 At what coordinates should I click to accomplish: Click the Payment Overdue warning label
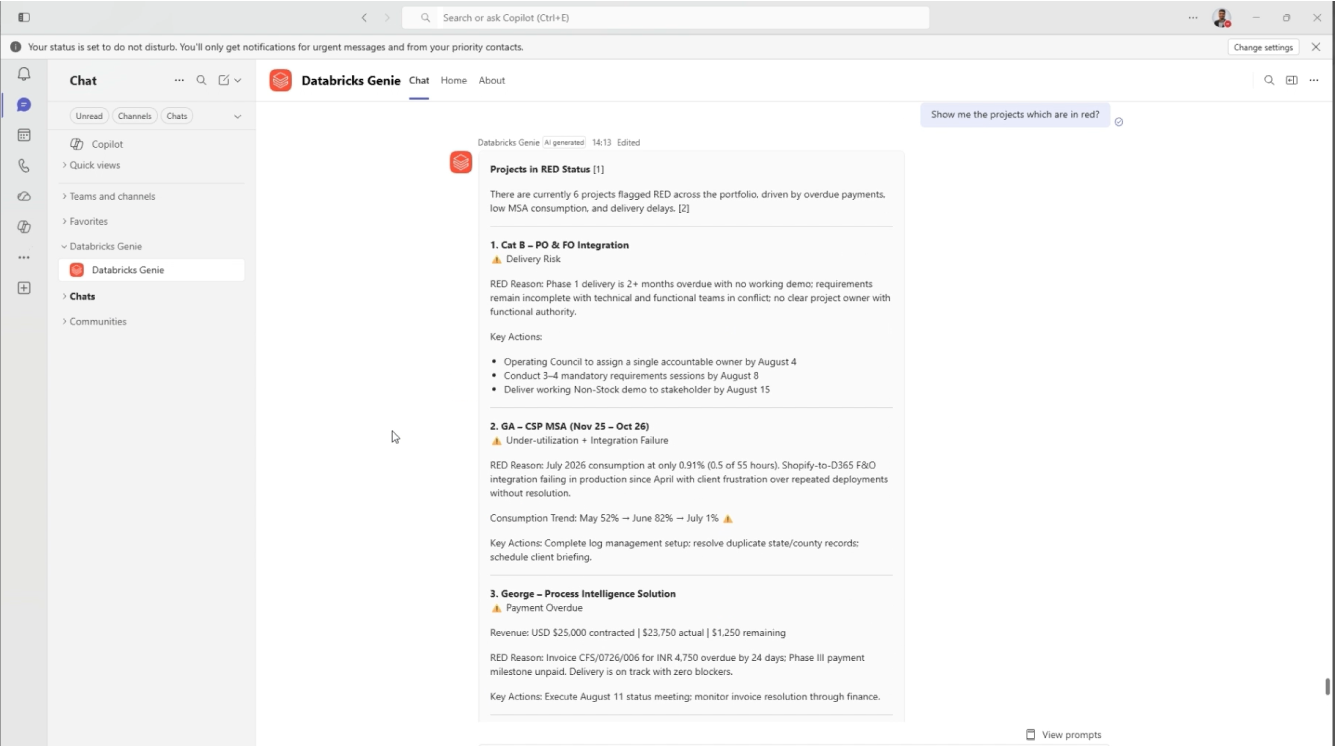tap(536, 608)
